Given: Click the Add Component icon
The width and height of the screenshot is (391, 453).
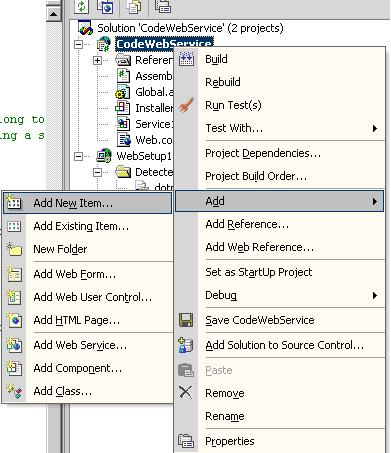Looking at the screenshot, I should click(x=14, y=368).
